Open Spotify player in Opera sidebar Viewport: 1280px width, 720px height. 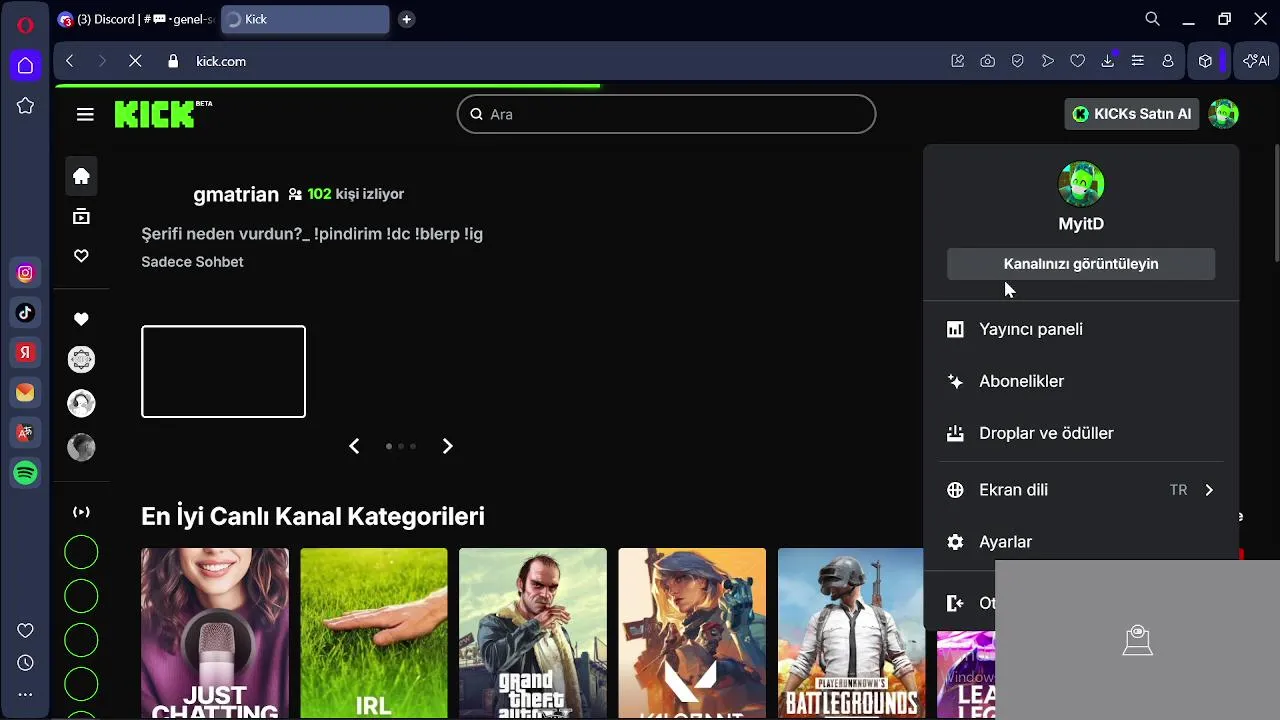click(x=25, y=473)
